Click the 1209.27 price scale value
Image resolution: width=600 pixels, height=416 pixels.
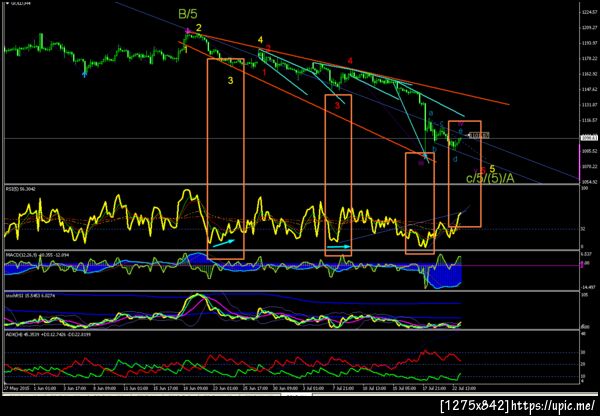590,28
